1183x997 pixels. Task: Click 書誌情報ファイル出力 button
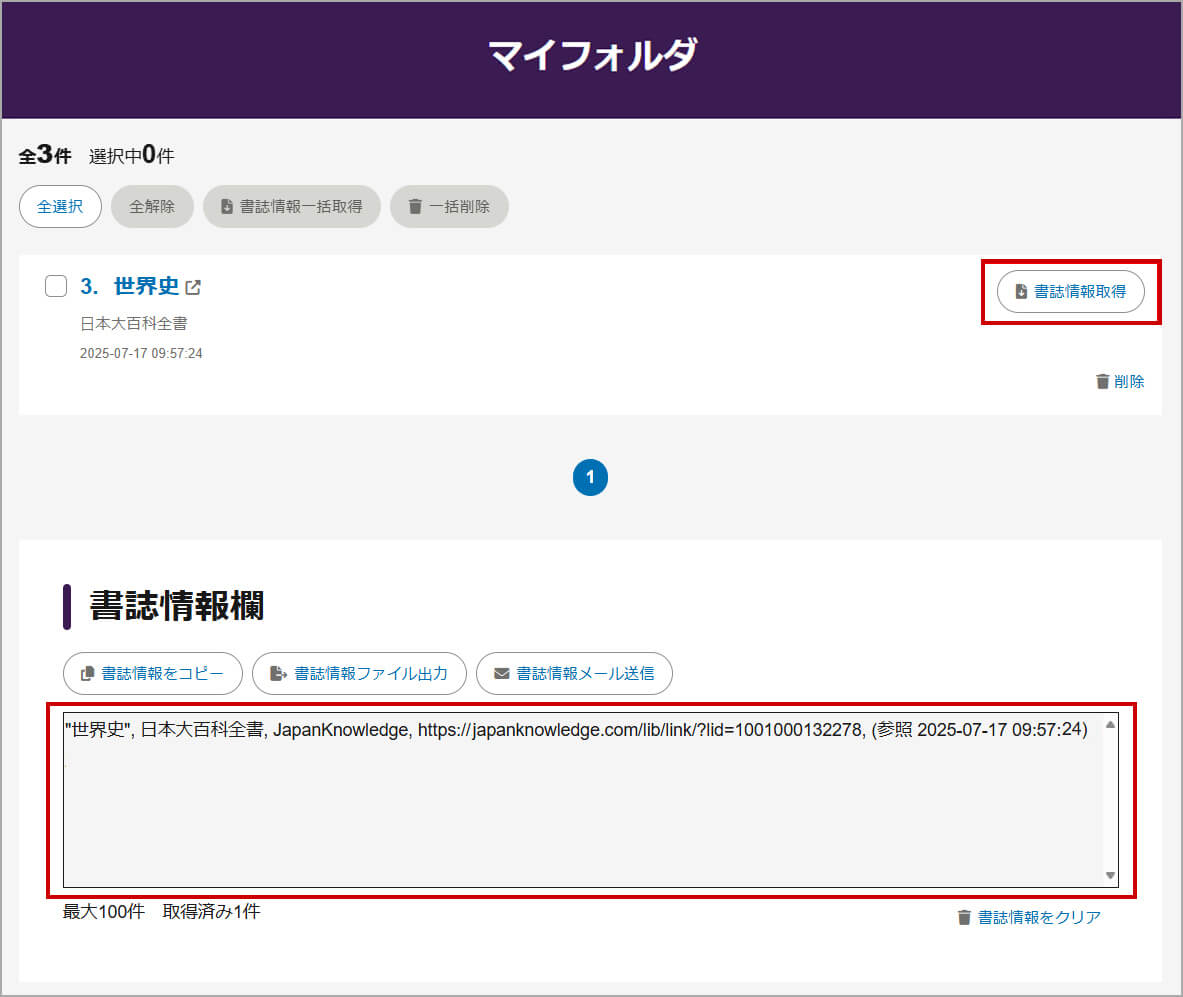359,673
